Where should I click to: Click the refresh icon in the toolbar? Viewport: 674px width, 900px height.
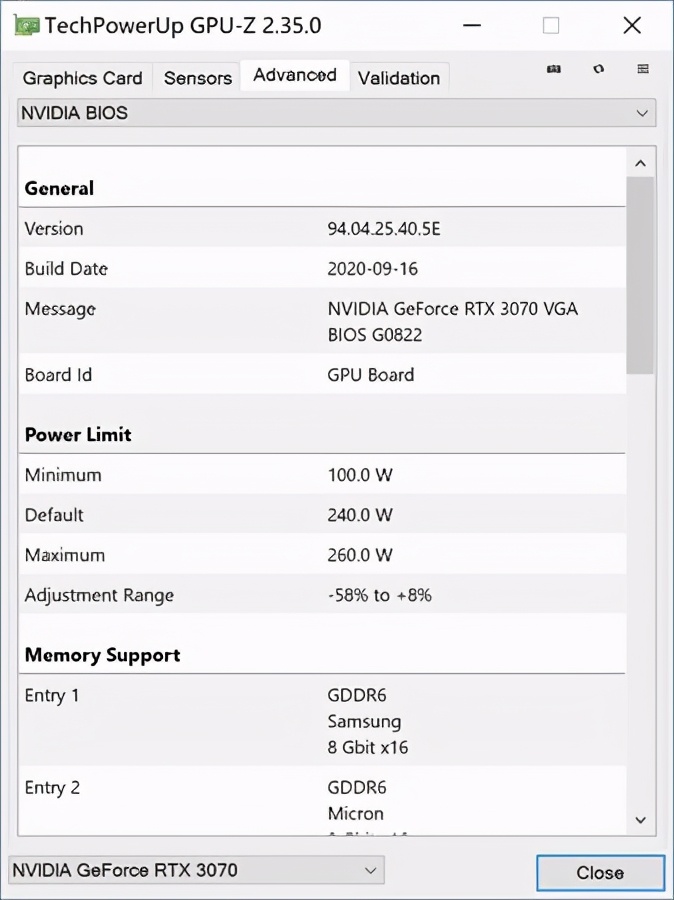pos(597,70)
